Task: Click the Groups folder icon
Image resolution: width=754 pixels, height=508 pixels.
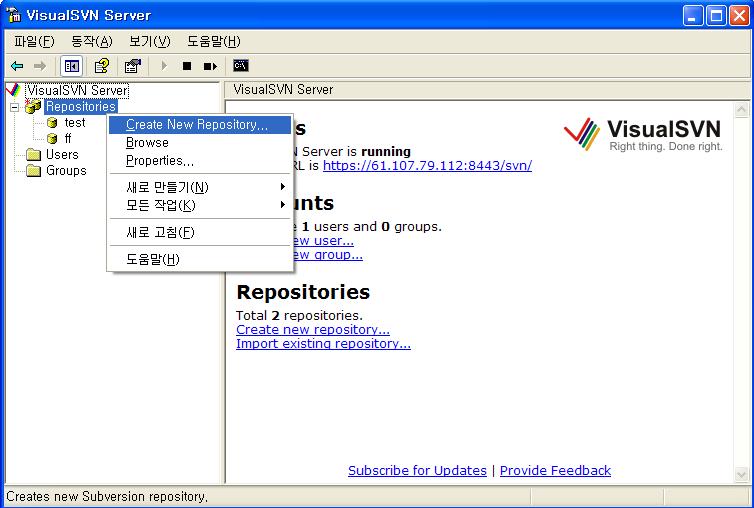Action: click(33, 171)
